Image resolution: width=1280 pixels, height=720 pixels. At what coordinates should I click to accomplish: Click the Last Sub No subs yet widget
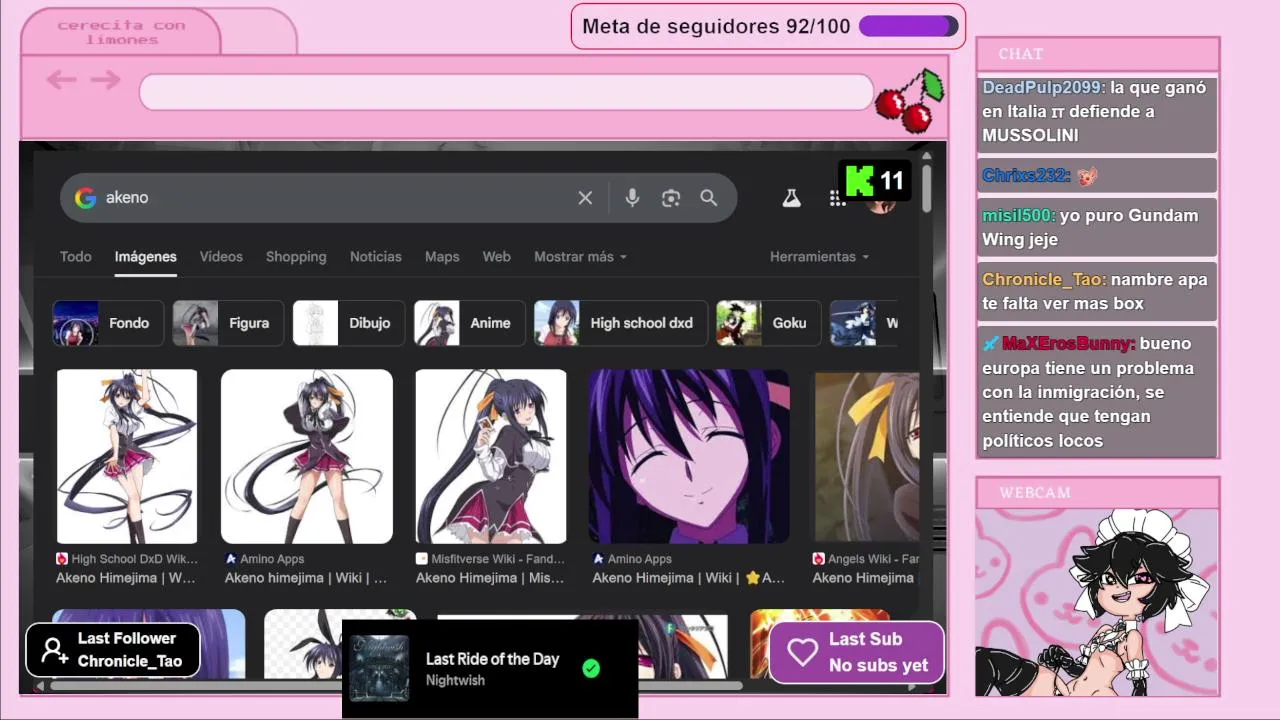857,652
